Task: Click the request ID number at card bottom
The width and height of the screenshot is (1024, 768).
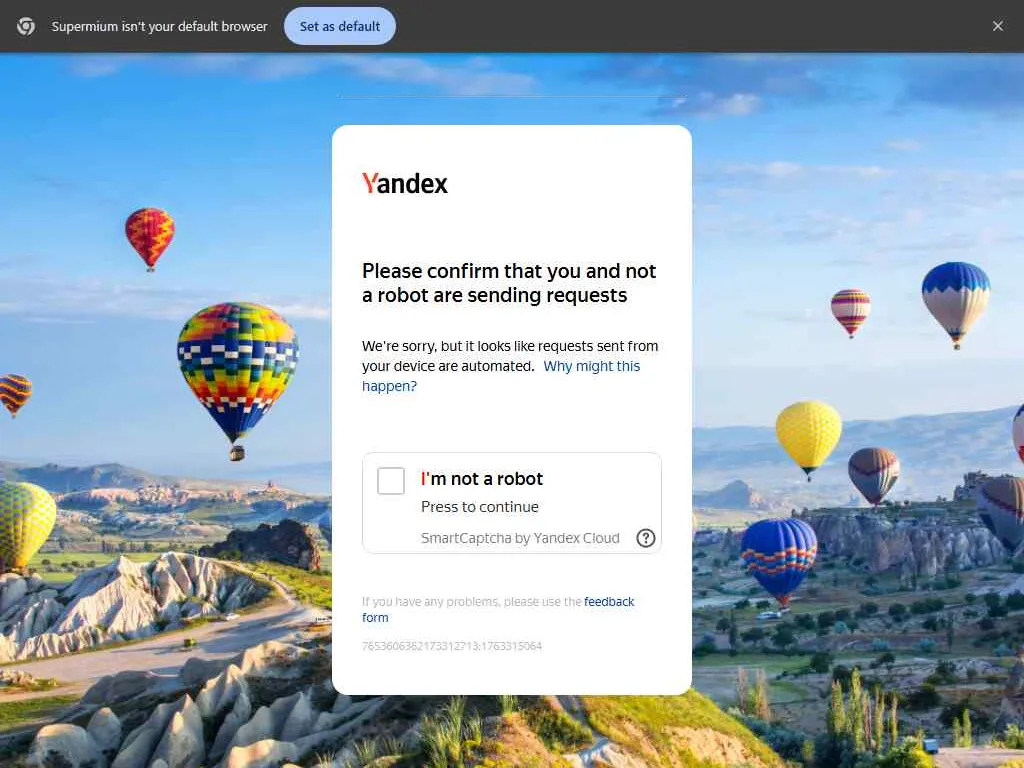Action: (x=452, y=646)
